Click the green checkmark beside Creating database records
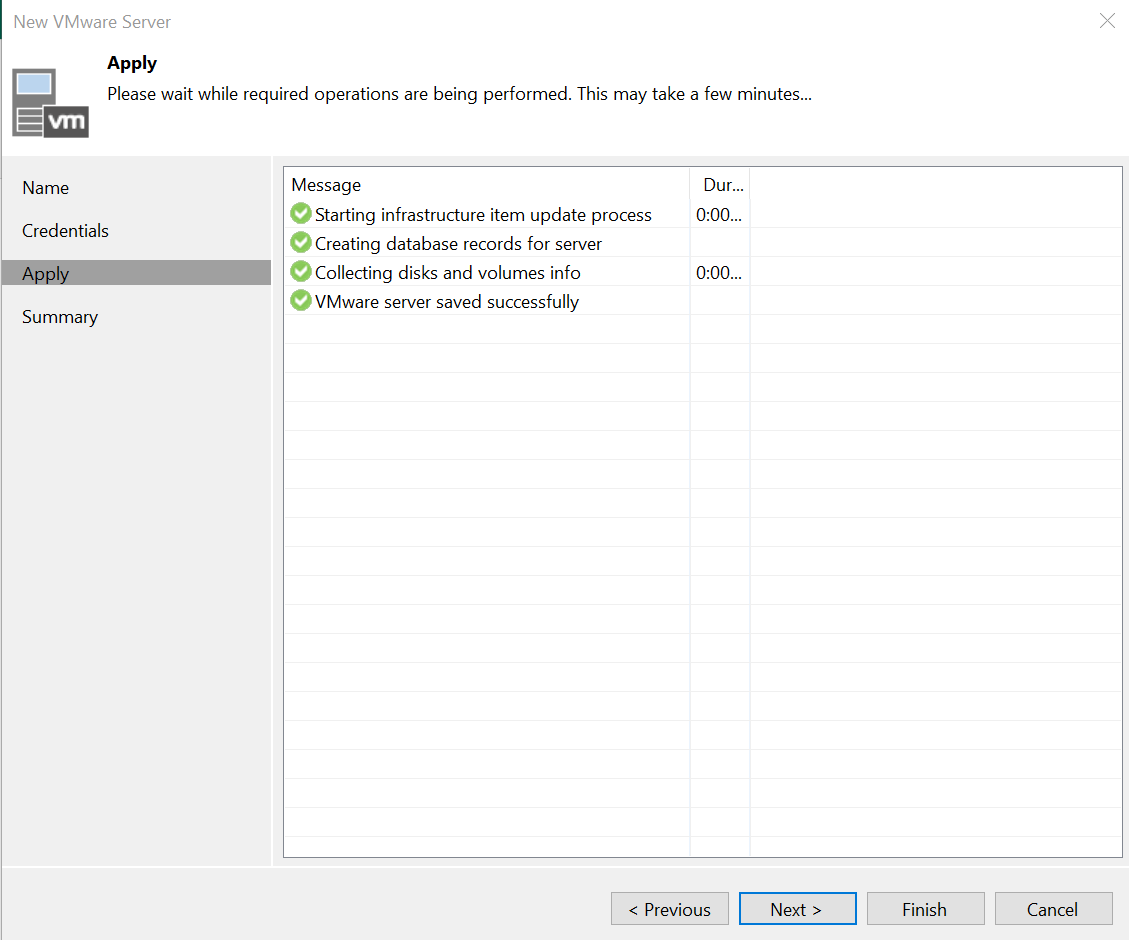Screen dimensions: 1129x940 301,243
